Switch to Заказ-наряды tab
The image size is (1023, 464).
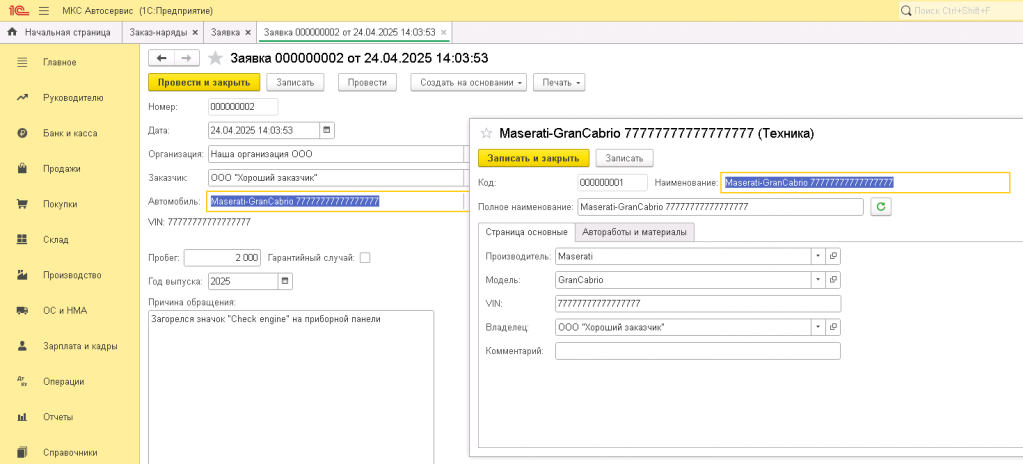157,32
